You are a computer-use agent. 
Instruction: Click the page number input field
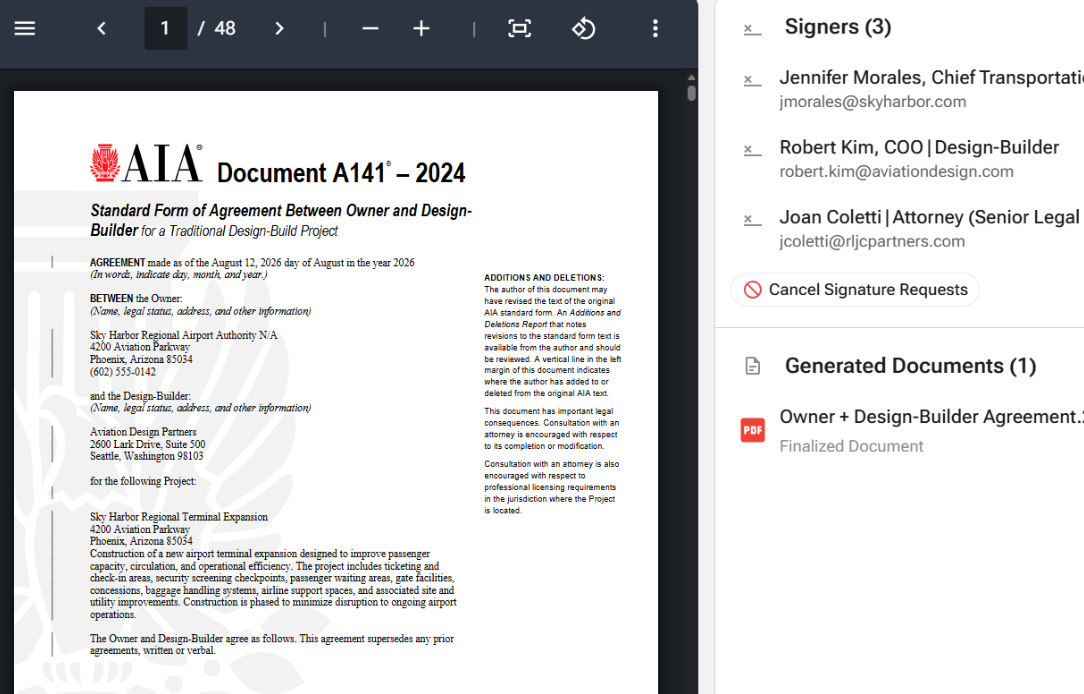tap(165, 28)
